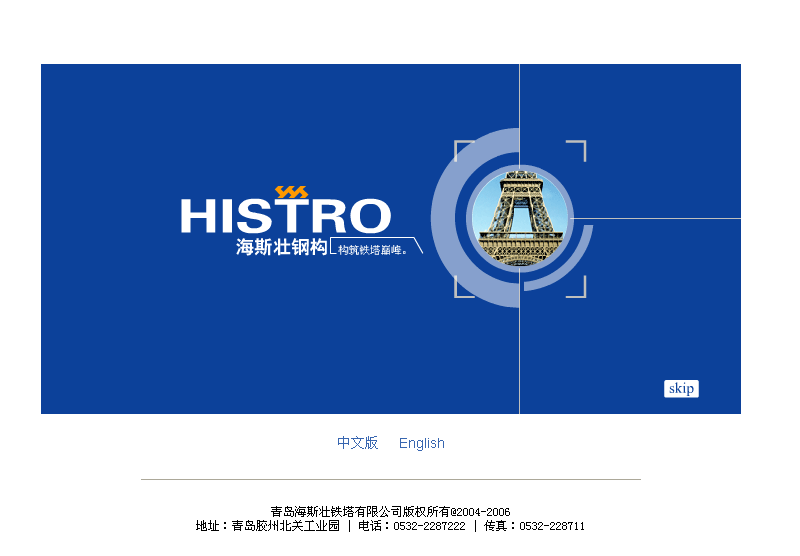The width and height of the screenshot is (800, 556).
Task: Click the HISTRO logo text
Action: pyautogui.click(x=286, y=216)
